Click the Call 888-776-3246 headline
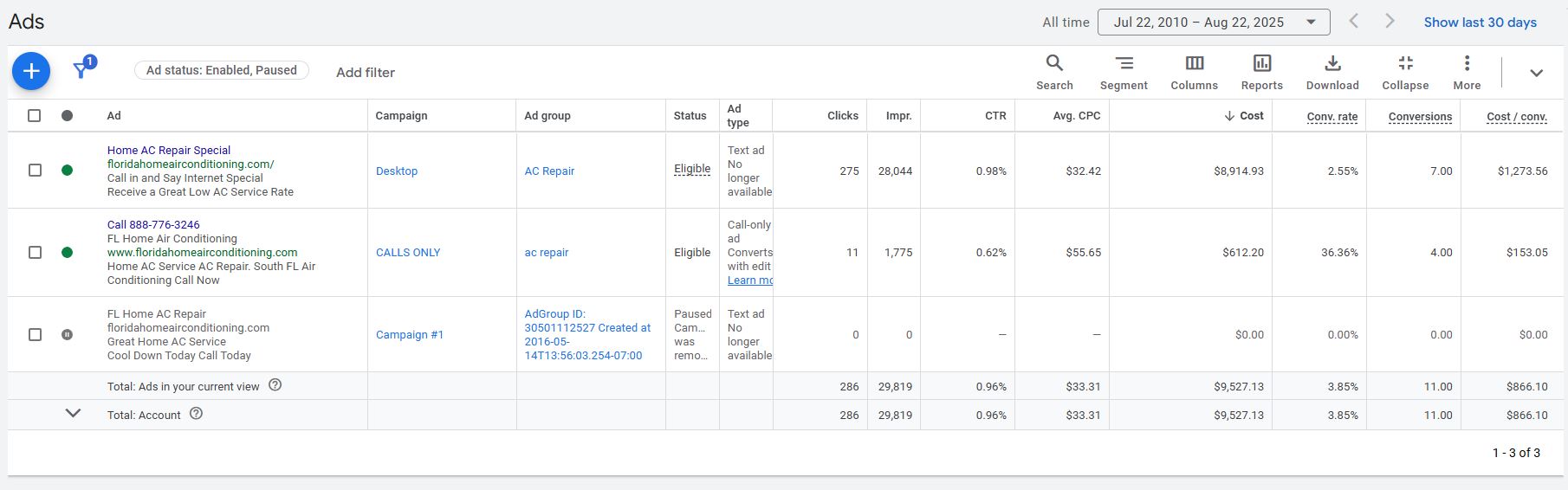 coord(153,225)
